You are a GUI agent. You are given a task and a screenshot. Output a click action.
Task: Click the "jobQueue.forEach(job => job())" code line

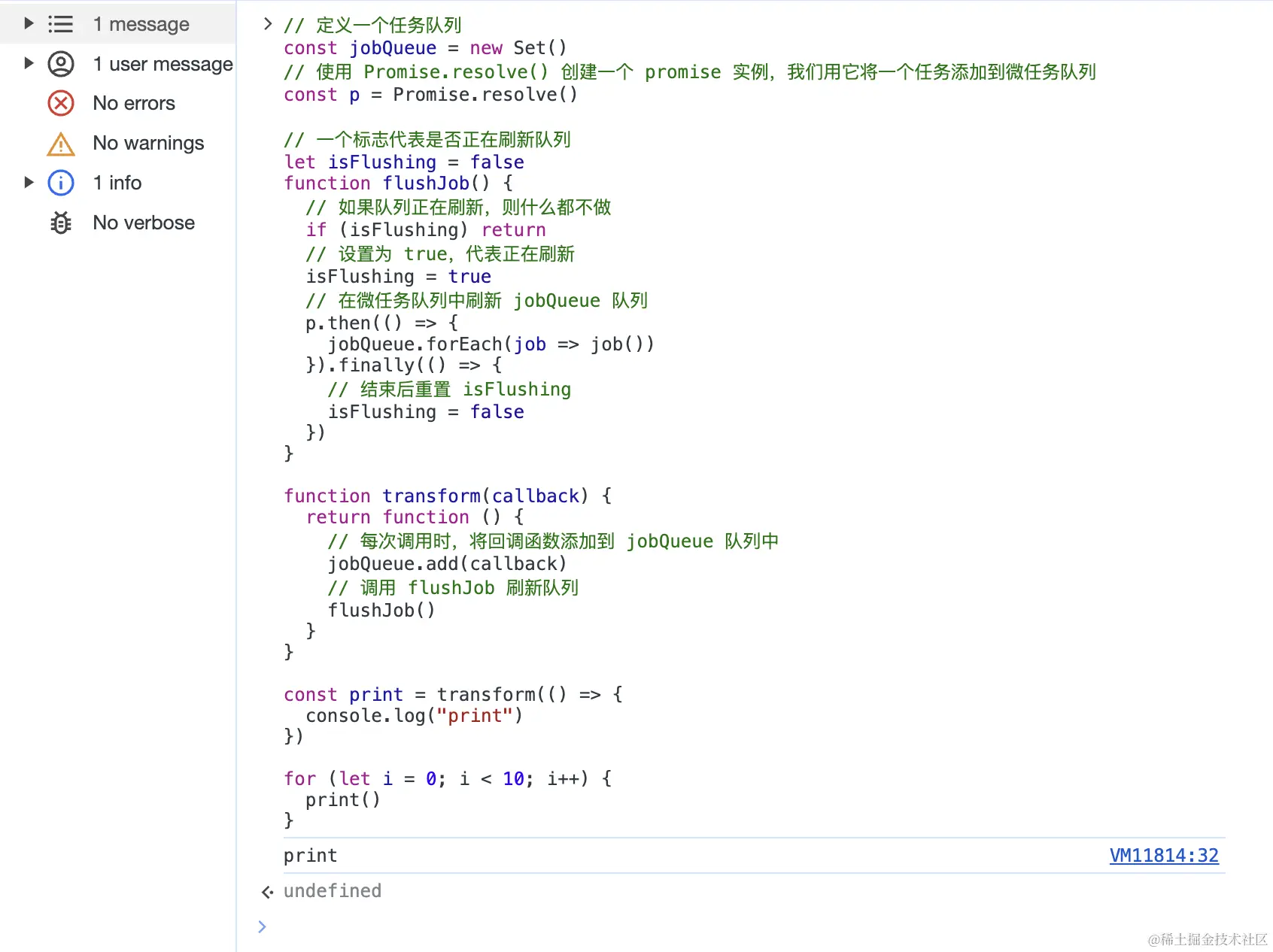(491, 344)
